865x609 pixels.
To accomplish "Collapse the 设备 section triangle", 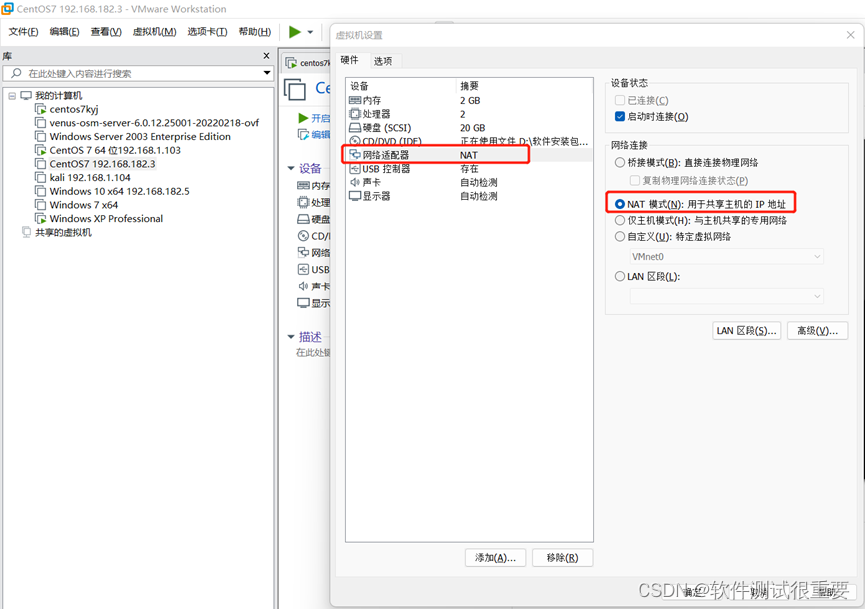I will pos(291,168).
